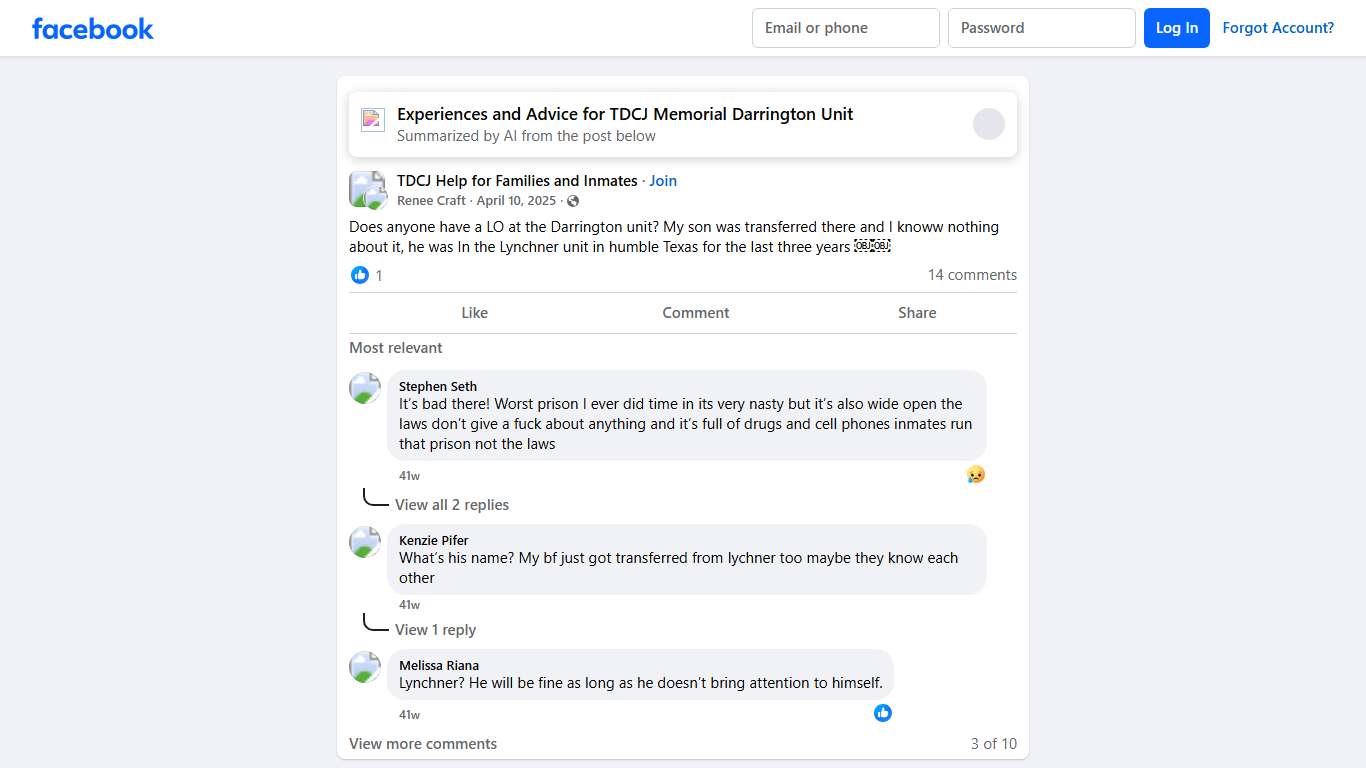1366x768 pixels.
Task: Click the like reaction on Melissa Riana's comment
Action: click(883, 713)
